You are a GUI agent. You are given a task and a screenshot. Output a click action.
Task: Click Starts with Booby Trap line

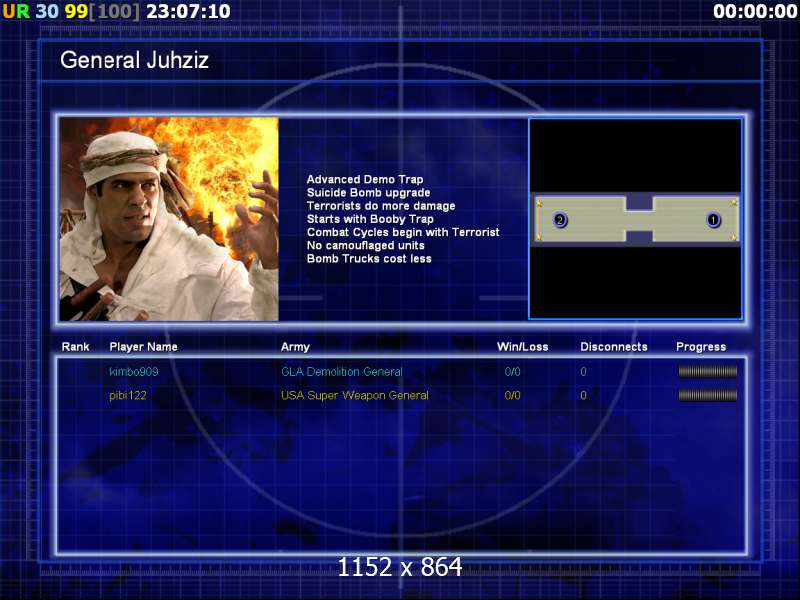point(370,219)
